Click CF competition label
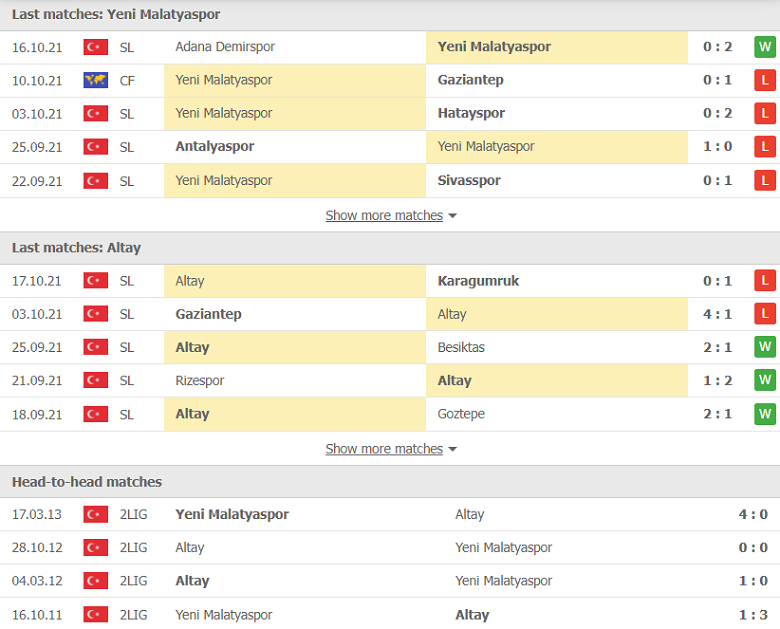This screenshot has height=629, width=780. coord(127,81)
